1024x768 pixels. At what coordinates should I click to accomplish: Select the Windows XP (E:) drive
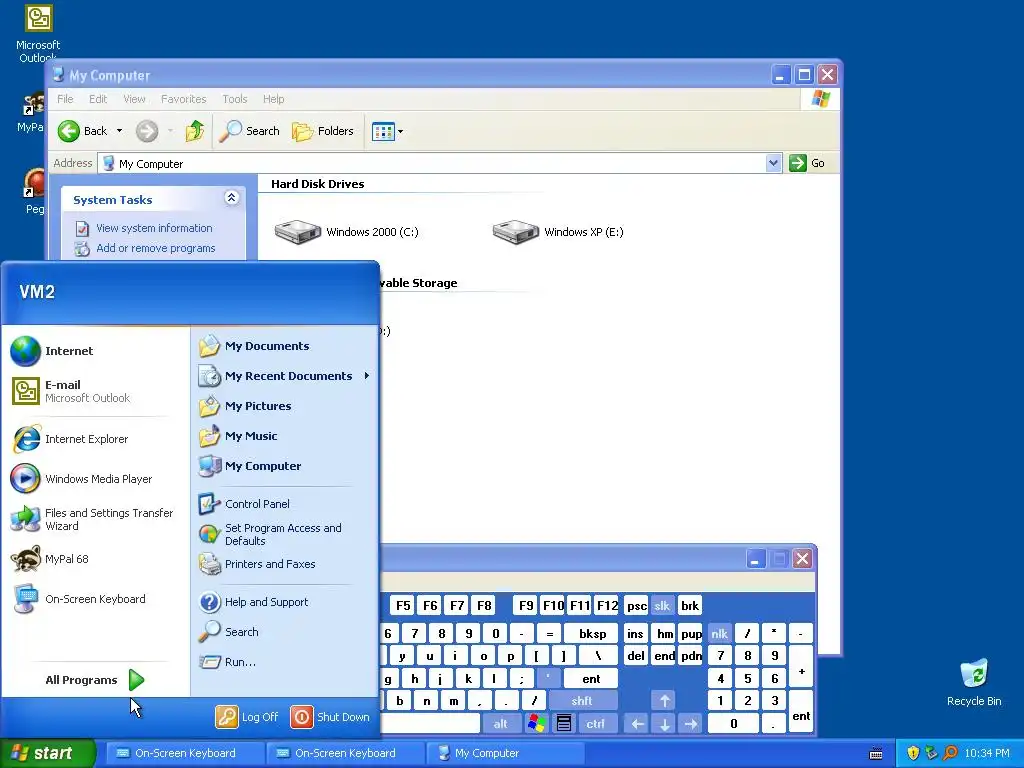coord(558,232)
